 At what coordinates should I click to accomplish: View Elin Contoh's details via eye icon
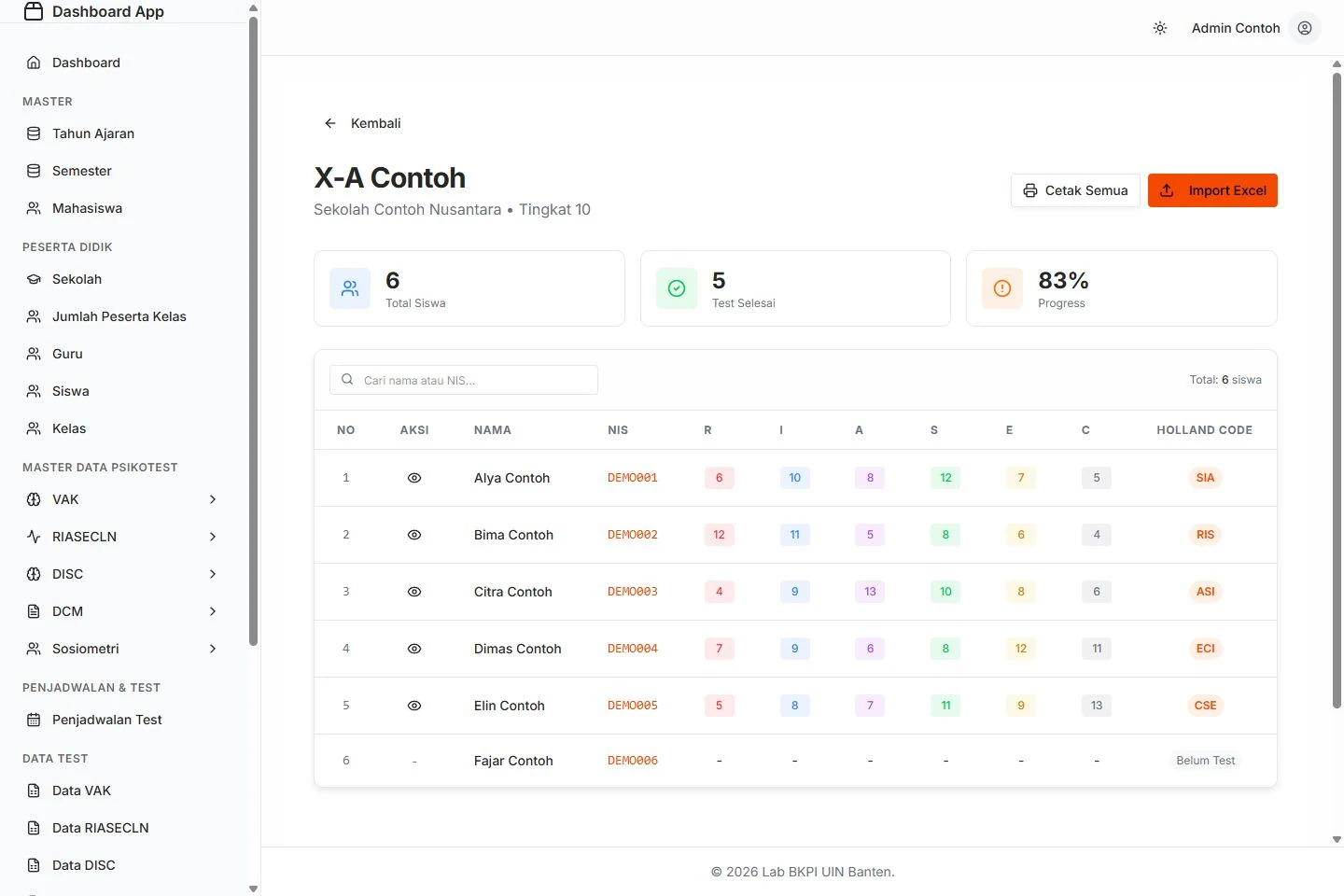tap(414, 706)
